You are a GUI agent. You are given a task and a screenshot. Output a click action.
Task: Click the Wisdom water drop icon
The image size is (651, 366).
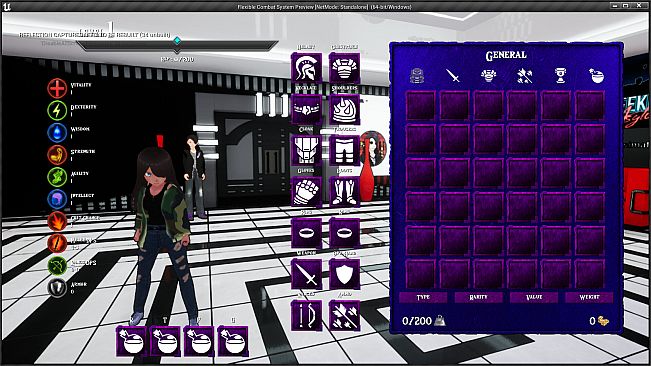tap(57, 132)
